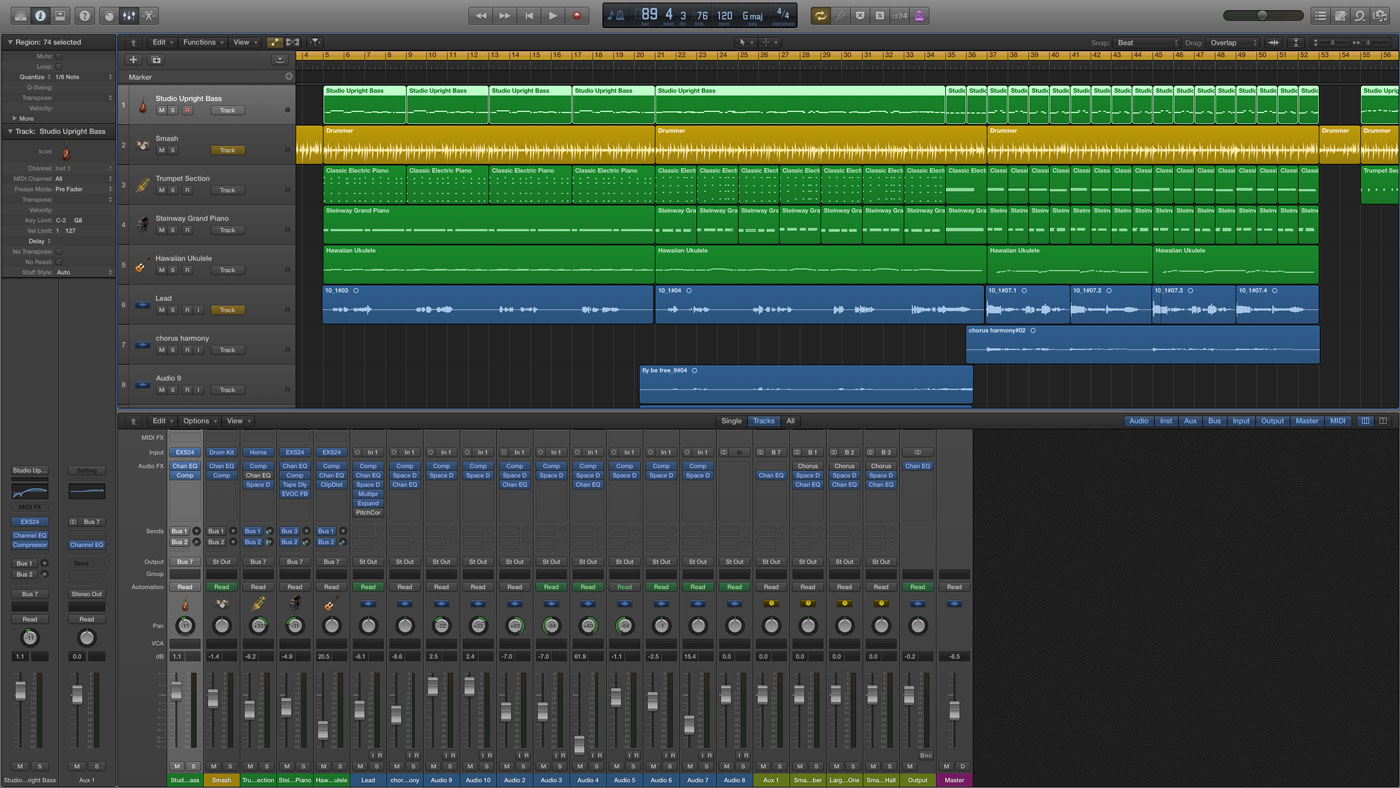
Task: Adjust the master volume slider in control bar
Action: pyautogui.click(x=1262, y=16)
